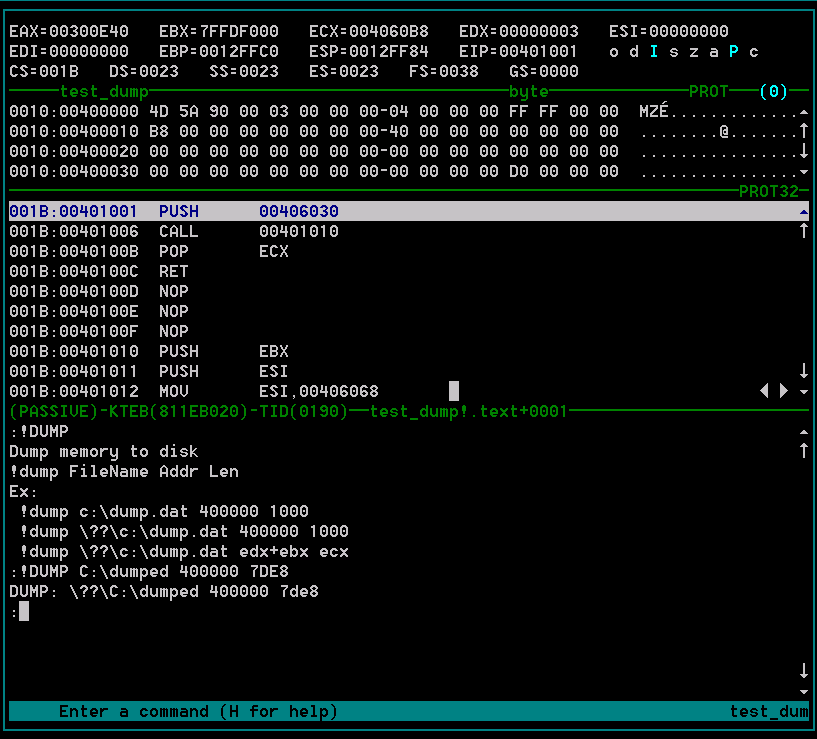Click the command prompt input cursor
The width and height of the screenshot is (817, 739).
[x=24, y=611]
